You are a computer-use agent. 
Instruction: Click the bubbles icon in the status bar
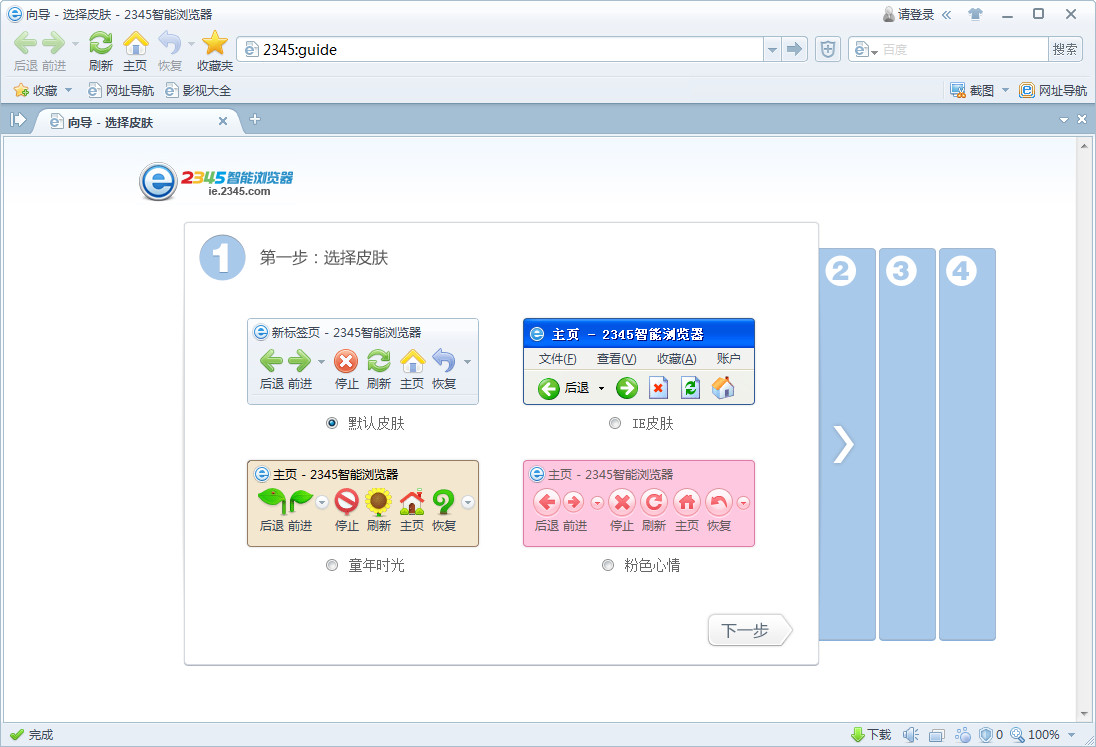[x=963, y=734]
